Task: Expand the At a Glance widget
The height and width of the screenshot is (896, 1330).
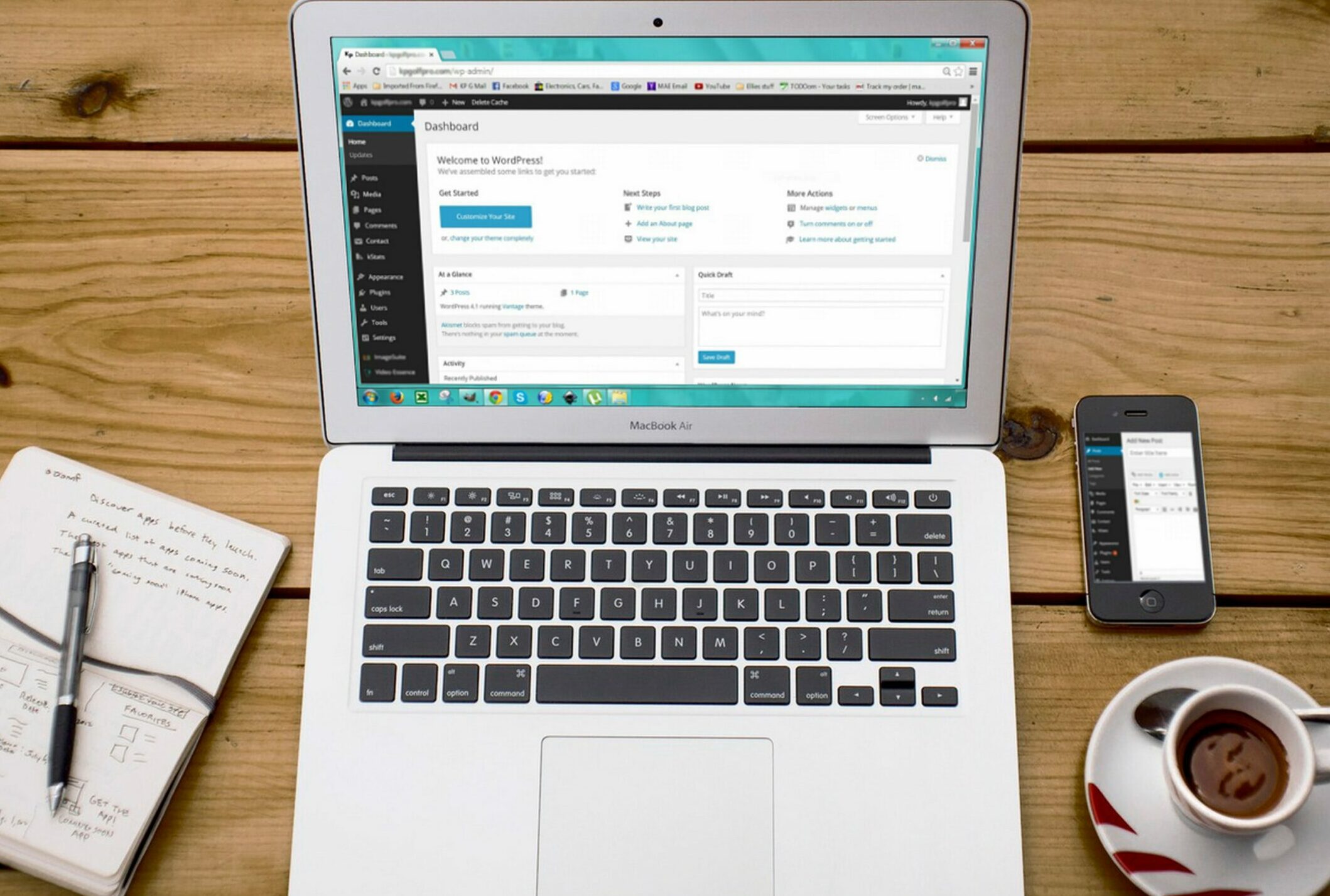Action: [x=677, y=274]
